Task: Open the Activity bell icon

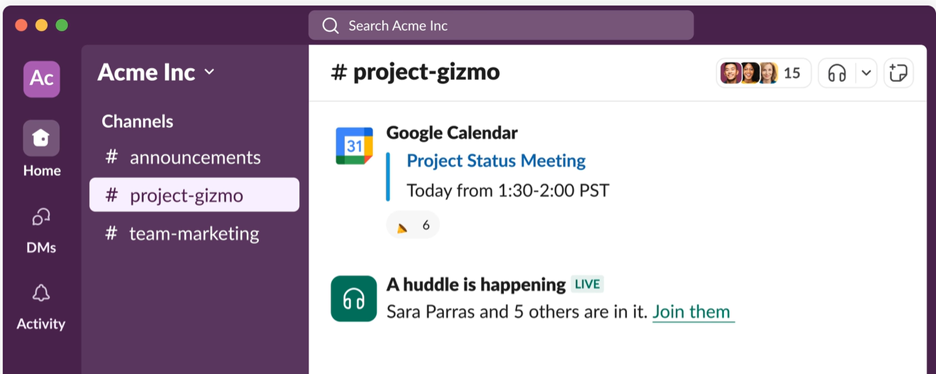Action: tap(41, 307)
